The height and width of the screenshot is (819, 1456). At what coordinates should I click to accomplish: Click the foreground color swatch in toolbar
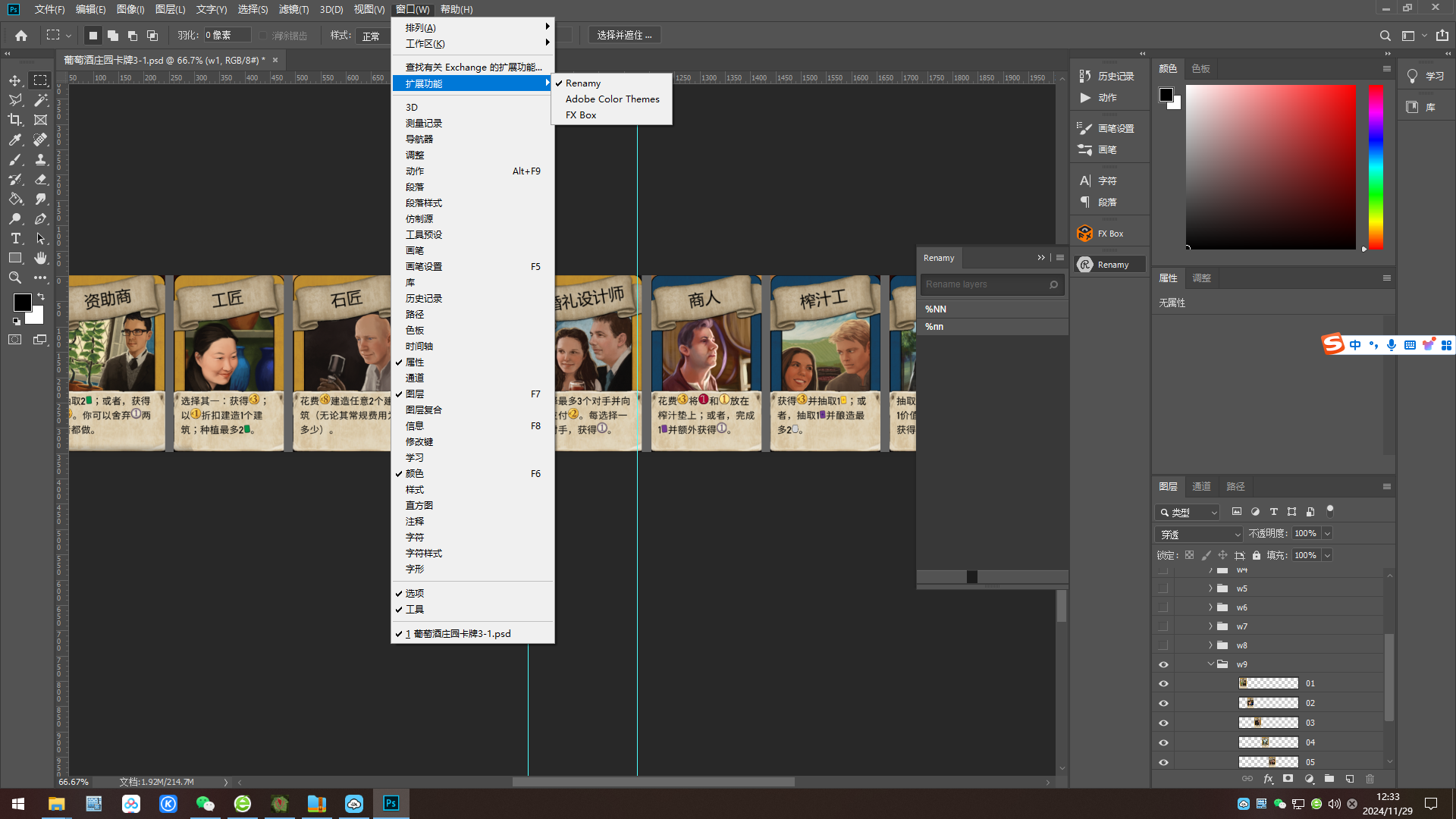coord(21,302)
